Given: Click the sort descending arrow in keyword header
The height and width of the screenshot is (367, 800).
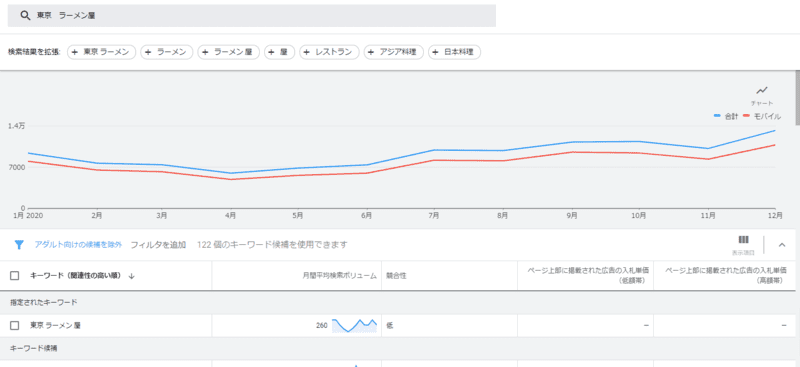Looking at the screenshot, I should click(x=131, y=276).
